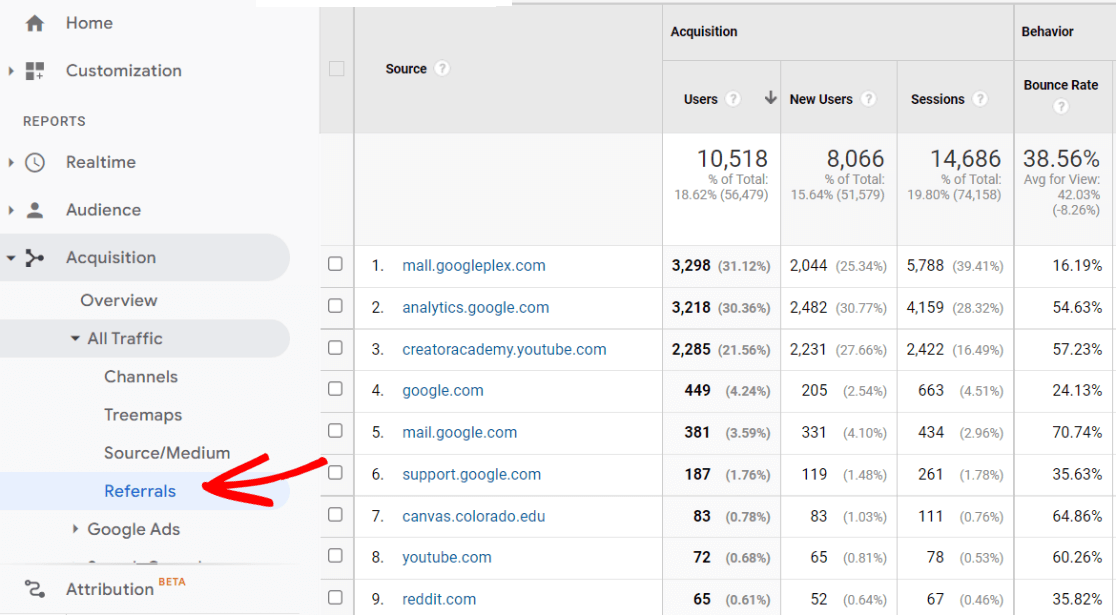Tick the checkbox for google.com row
Viewport: 1116px width, 615px height.
click(x=335, y=389)
